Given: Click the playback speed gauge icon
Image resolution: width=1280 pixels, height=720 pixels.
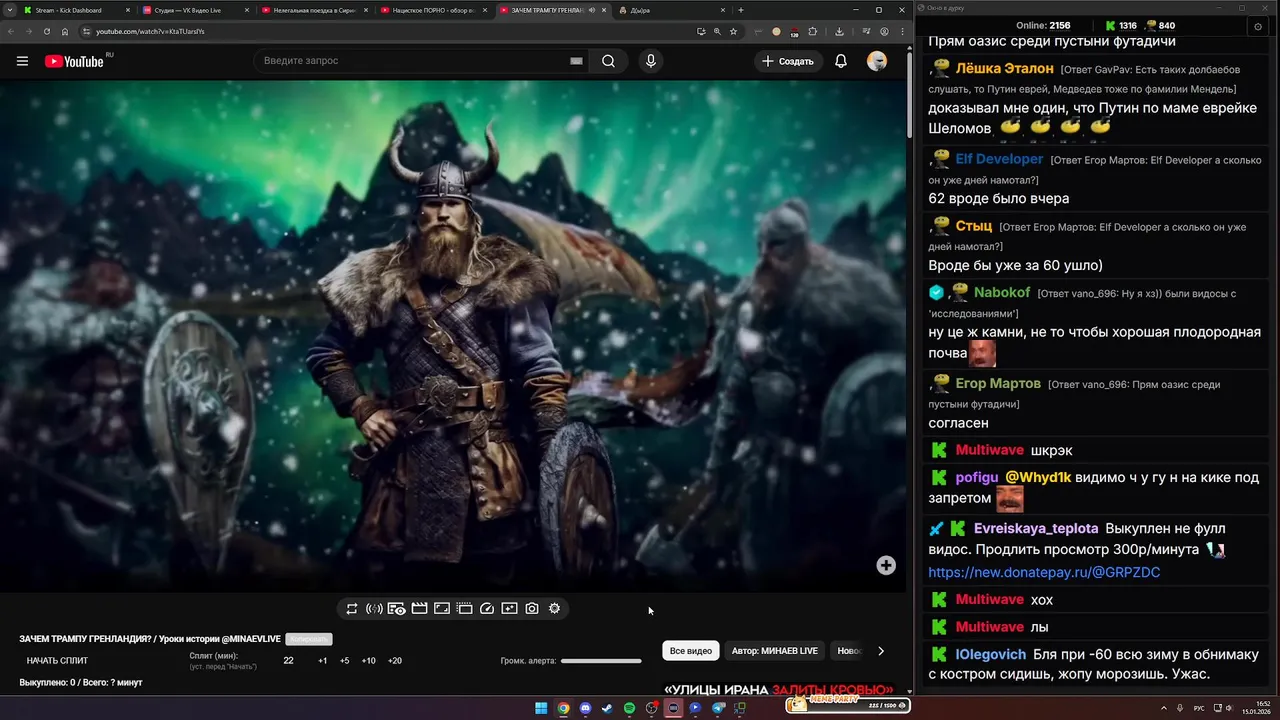Looking at the screenshot, I should point(487,608).
